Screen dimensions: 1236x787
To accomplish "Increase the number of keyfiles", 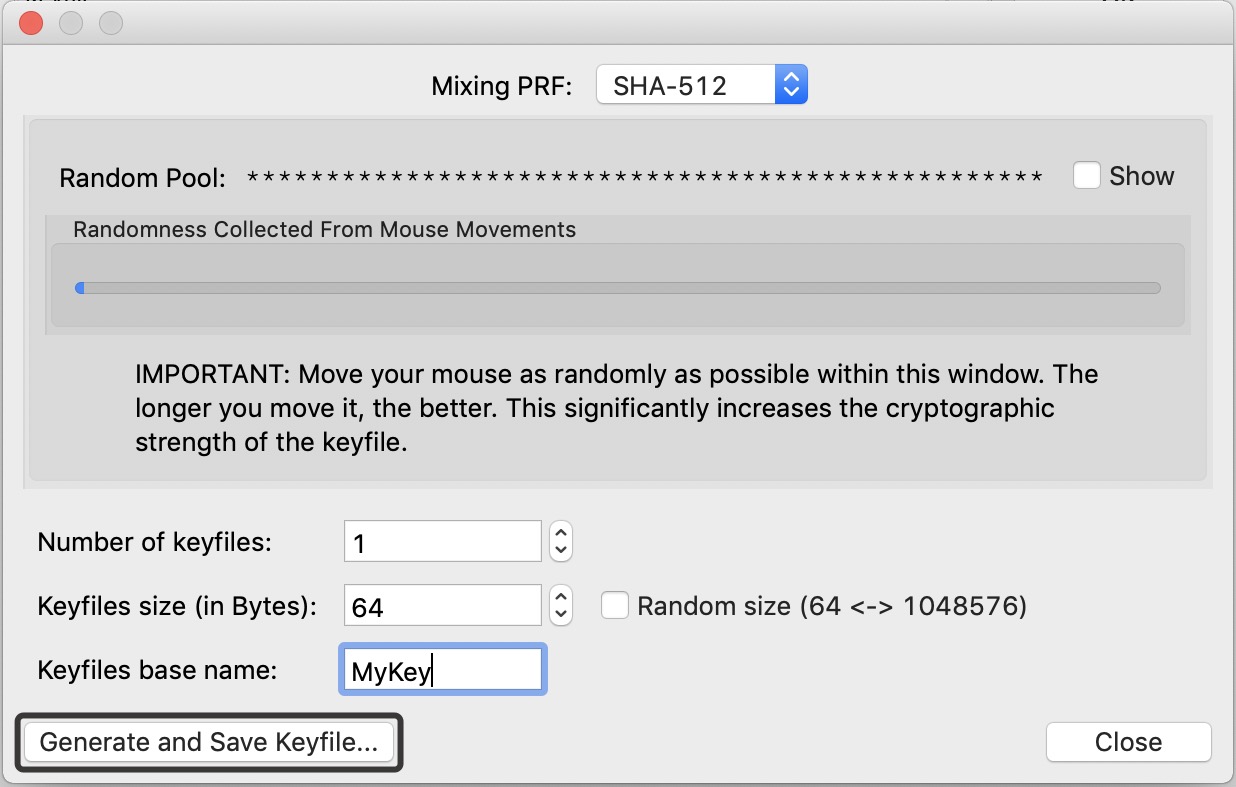I will click(561, 533).
